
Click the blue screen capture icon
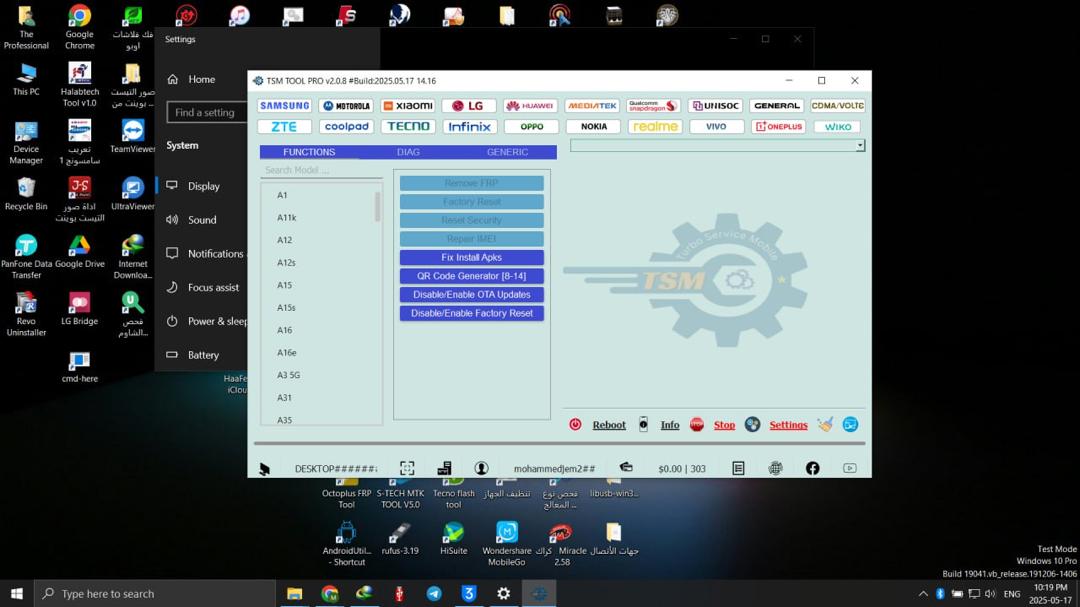(x=851, y=424)
